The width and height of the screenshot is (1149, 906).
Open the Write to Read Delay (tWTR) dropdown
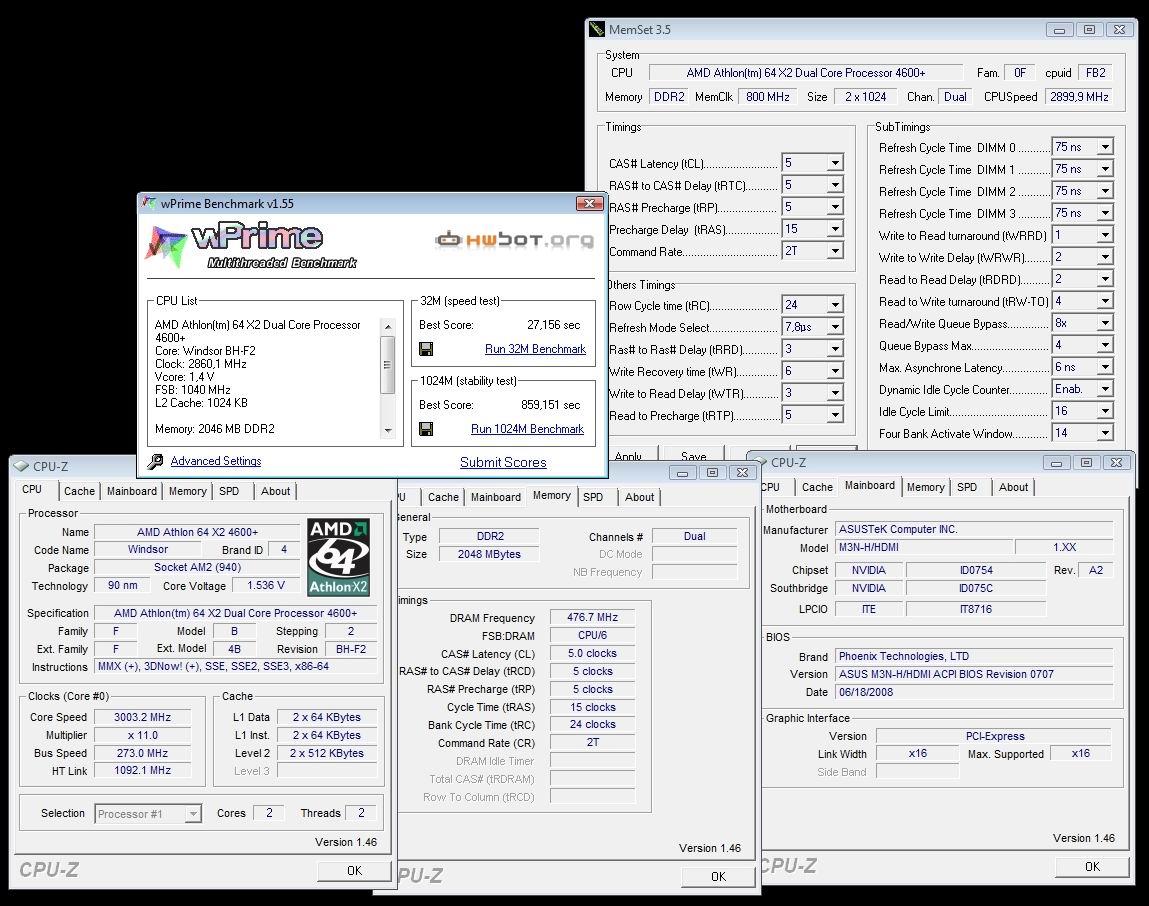[835, 392]
